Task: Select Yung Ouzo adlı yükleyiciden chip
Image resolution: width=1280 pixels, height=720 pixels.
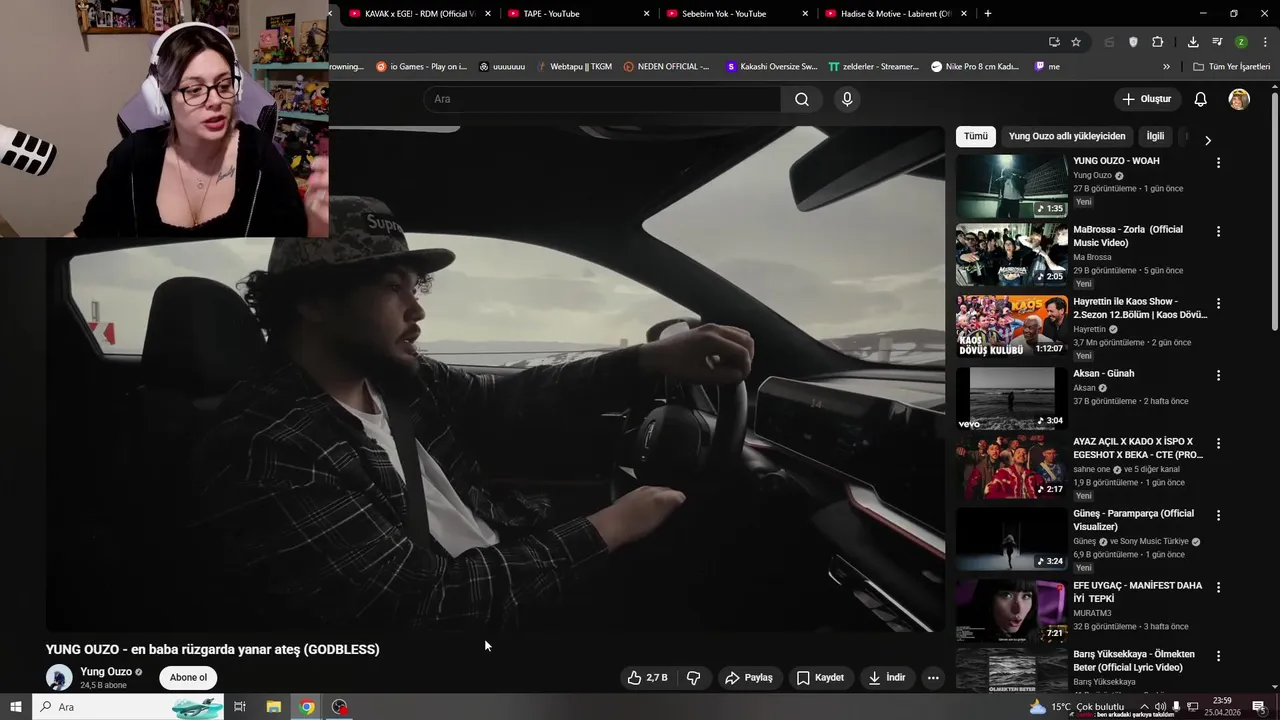Action: [1066, 136]
